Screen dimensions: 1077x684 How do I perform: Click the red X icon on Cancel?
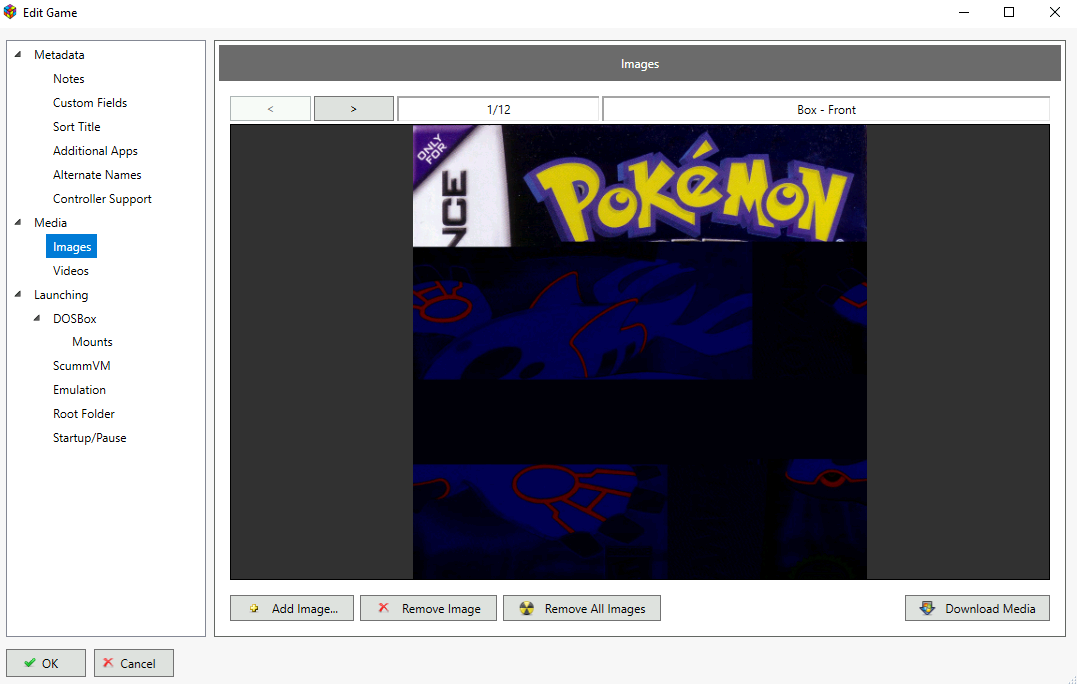(x=108, y=663)
